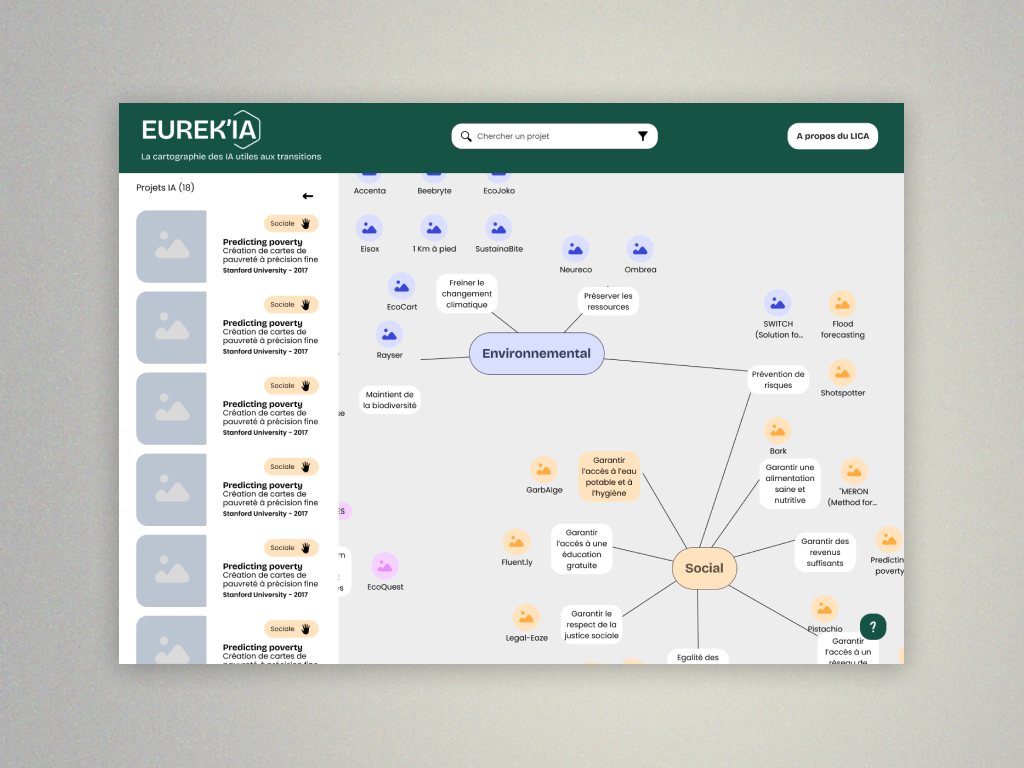The image size is (1024, 768).
Task: Click Garantir l'accès à une éducation gratuite node
Action: (x=582, y=549)
